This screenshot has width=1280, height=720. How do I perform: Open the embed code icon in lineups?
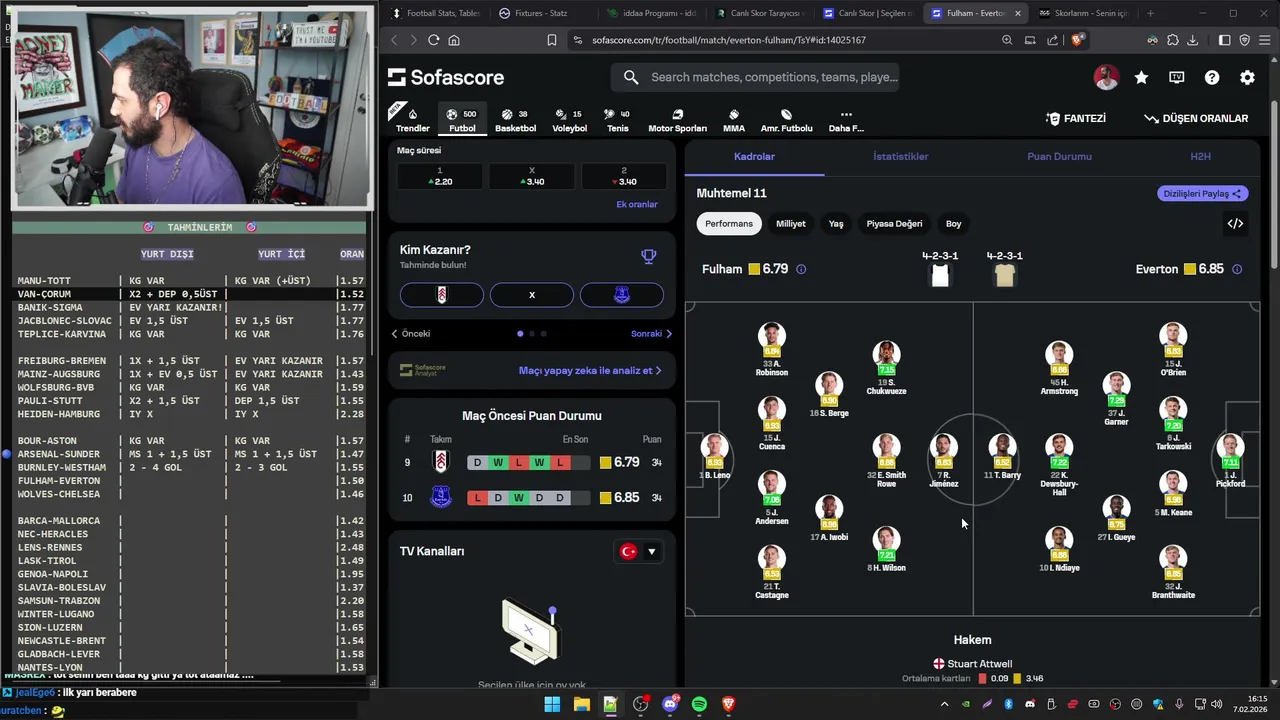coord(1235,224)
